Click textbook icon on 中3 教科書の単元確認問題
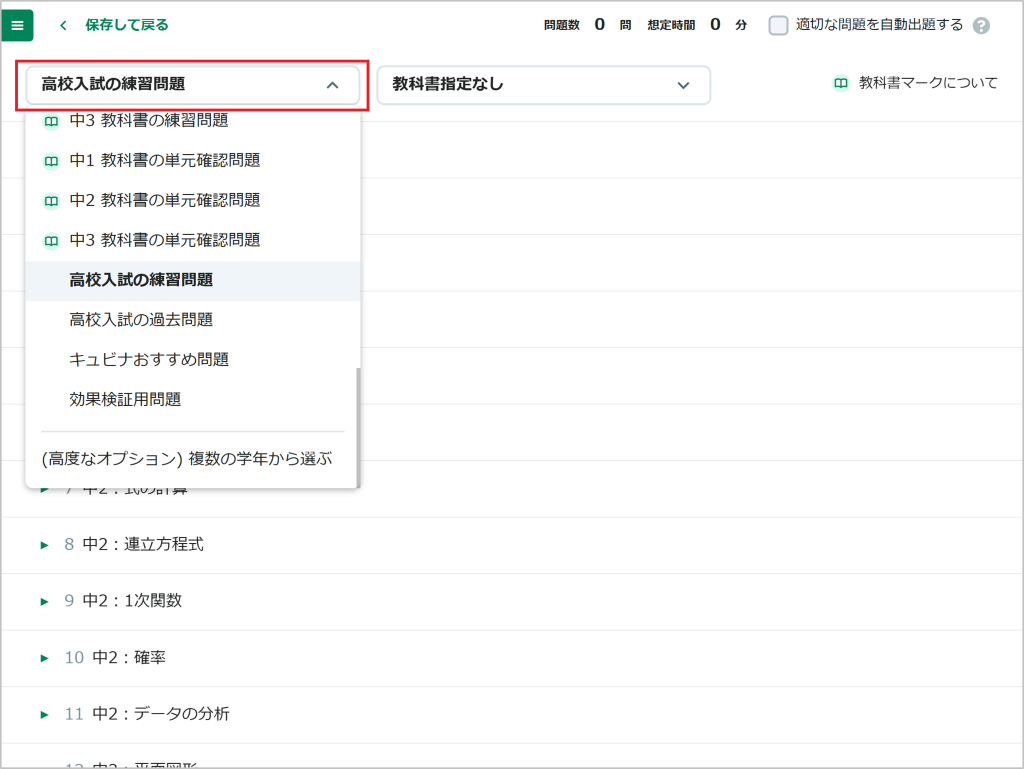Image resolution: width=1024 pixels, height=769 pixels. [51, 241]
